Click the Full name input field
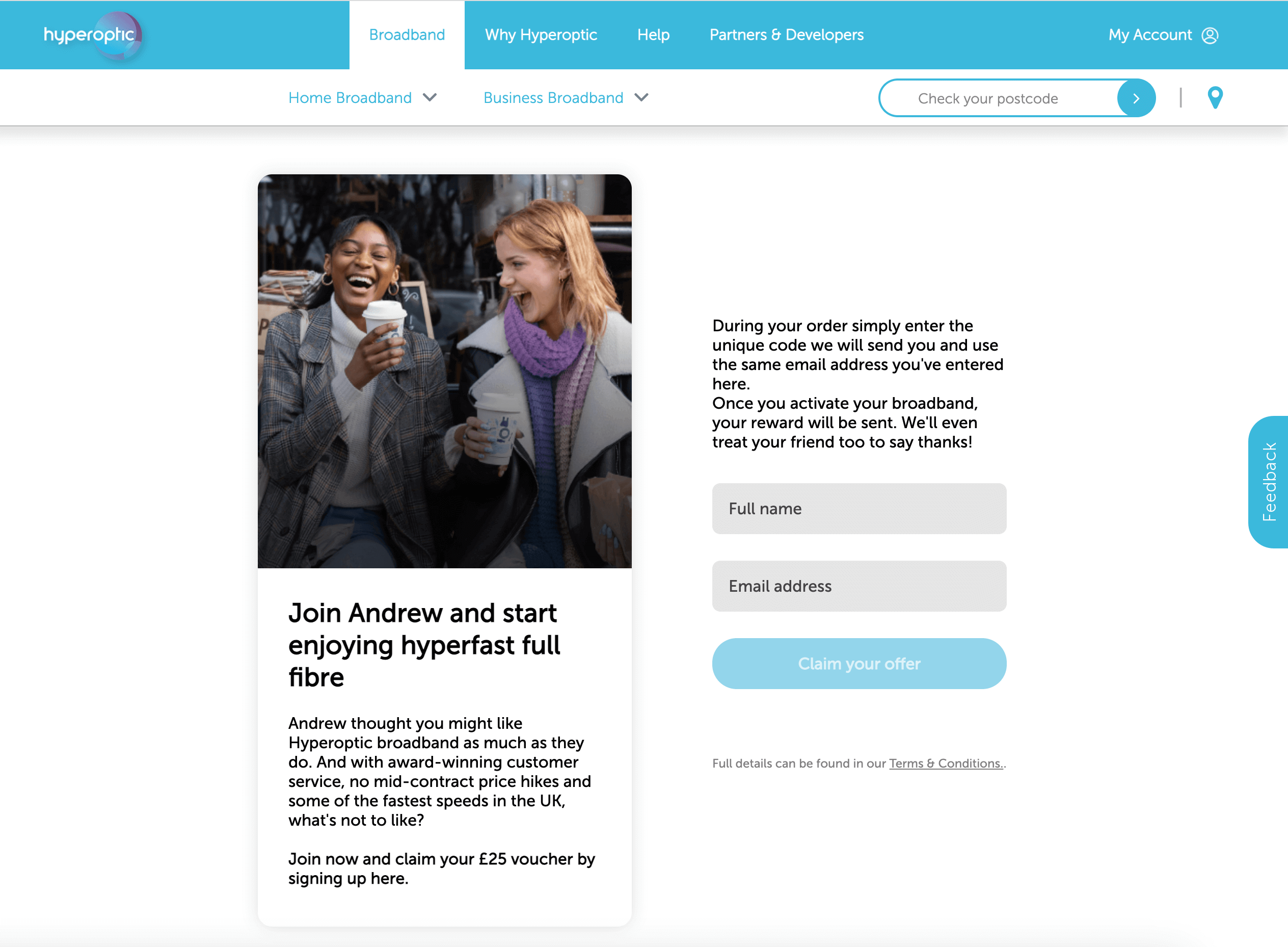Viewport: 1288px width, 947px height. click(859, 508)
